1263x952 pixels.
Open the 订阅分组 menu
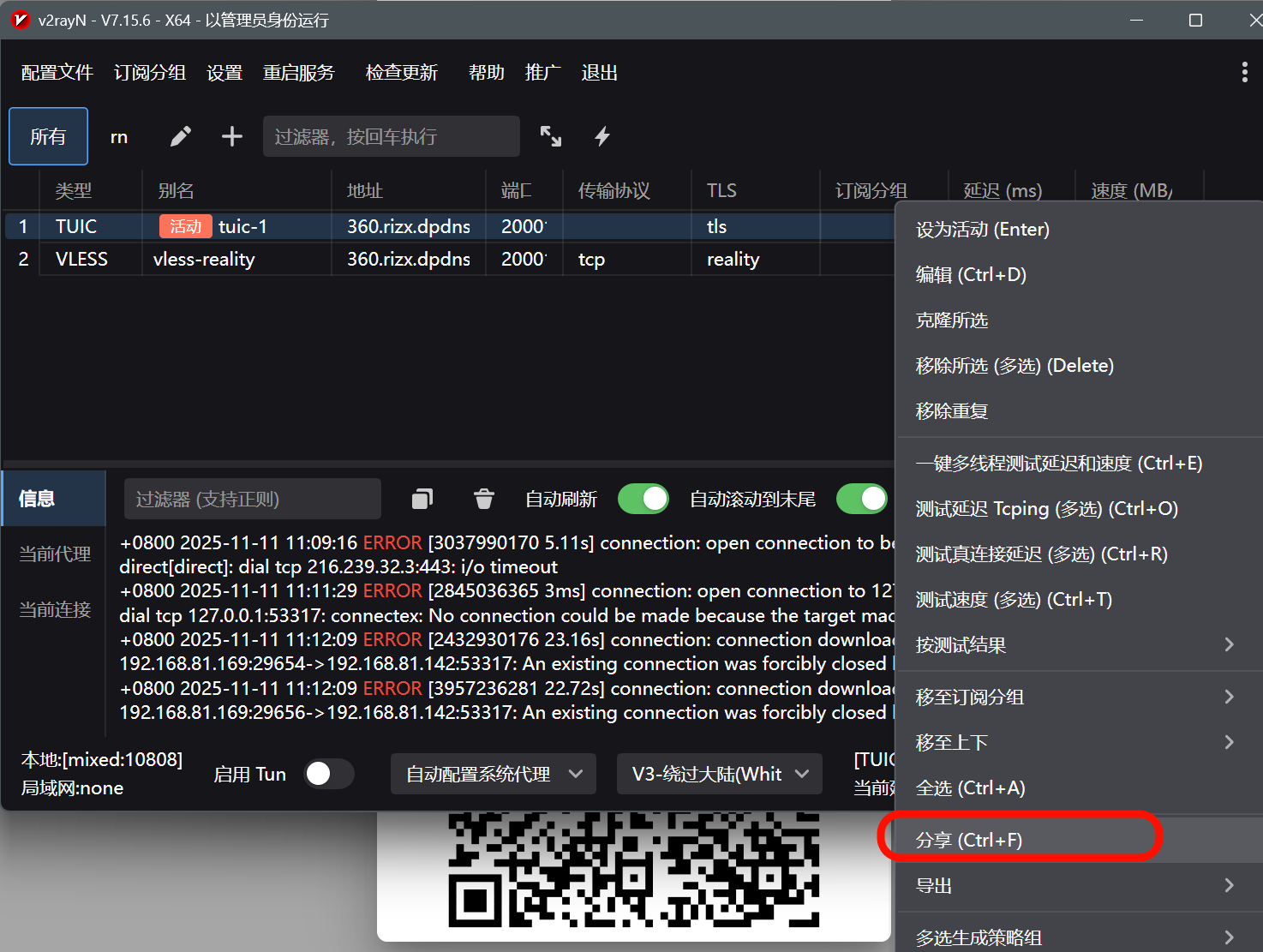[x=150, y=73]
